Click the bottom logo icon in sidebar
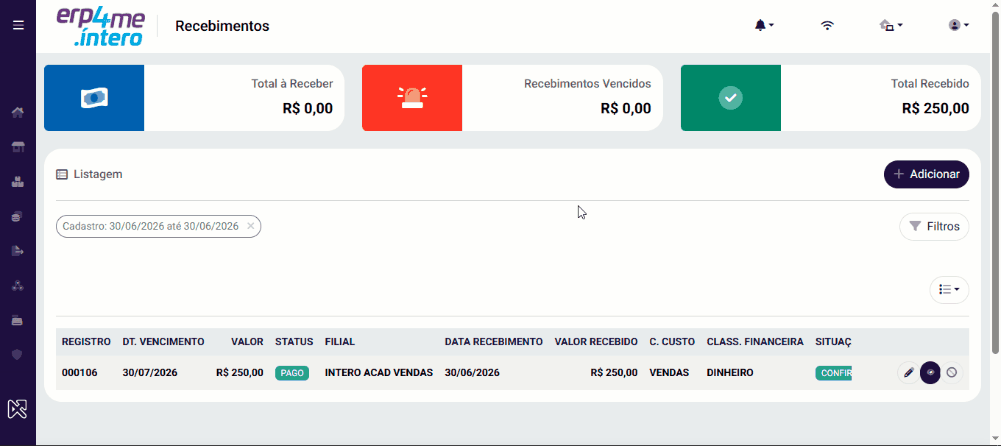This screenshot has width=1001, height=446. pyautogui.click(x=17, y=408)
